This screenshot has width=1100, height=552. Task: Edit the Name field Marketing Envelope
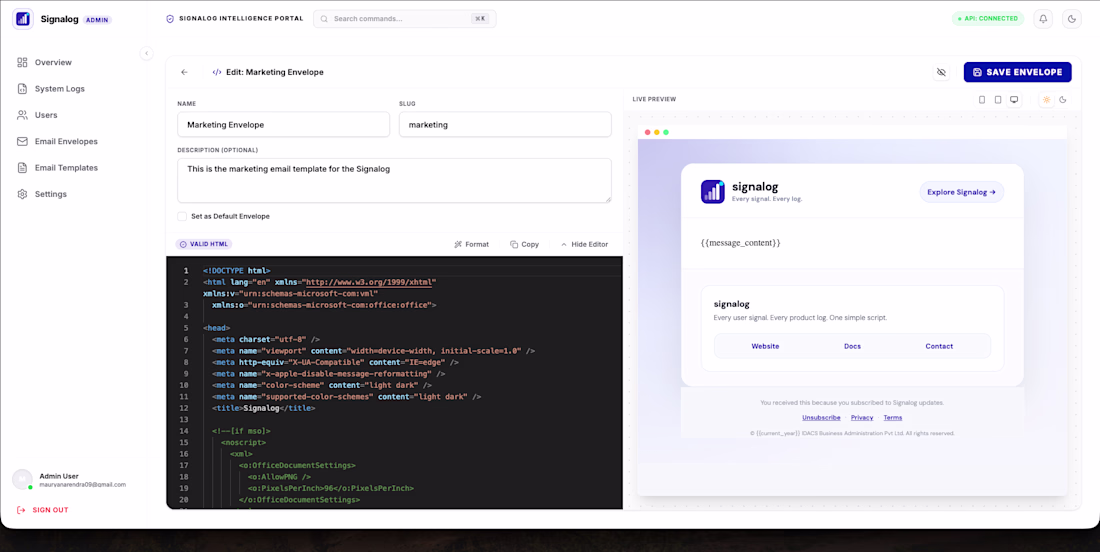pos(283,125)
